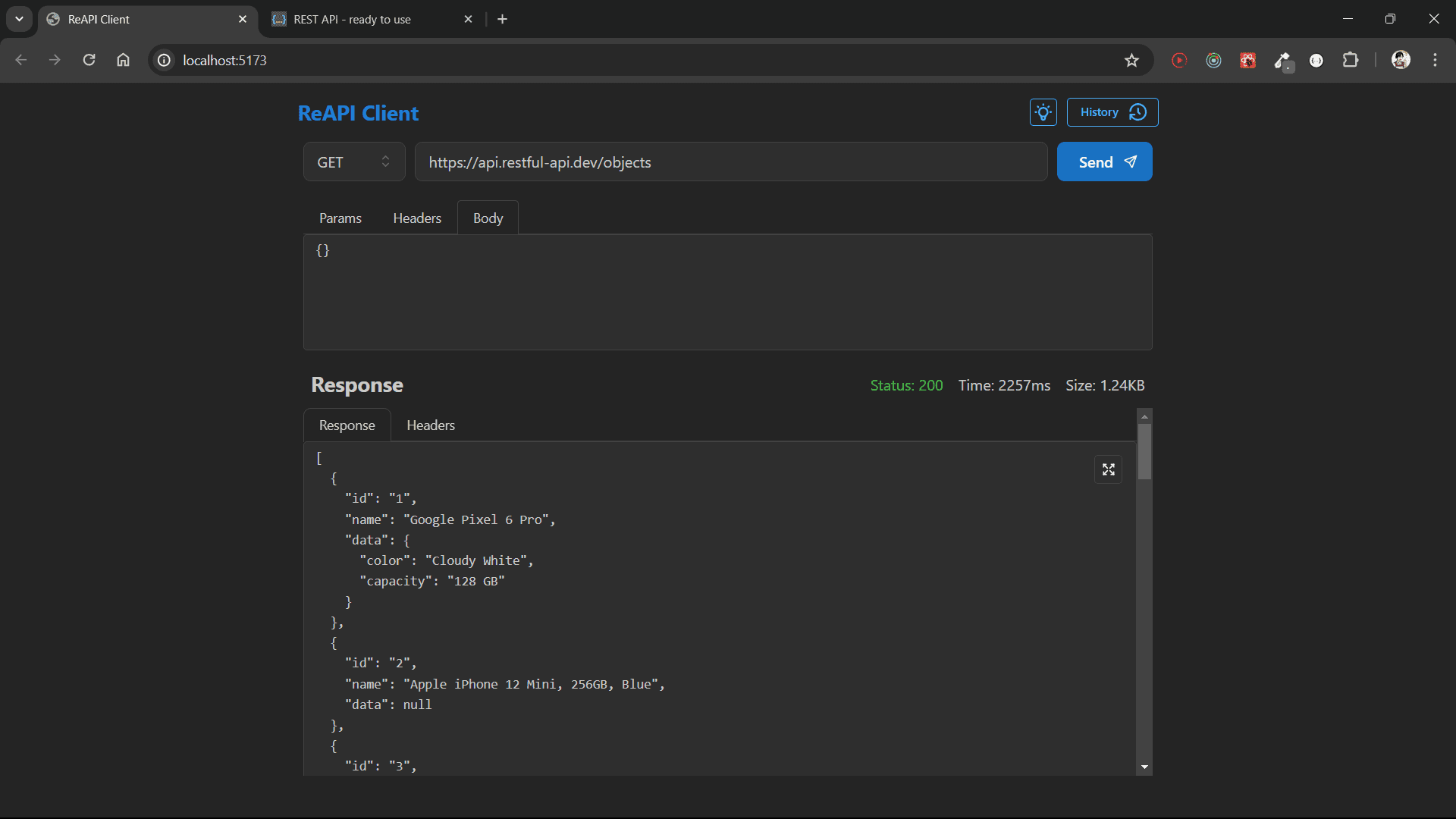
Task: Toggle the light/dark theme lightbulb icon
Action: coord(1043,111)
